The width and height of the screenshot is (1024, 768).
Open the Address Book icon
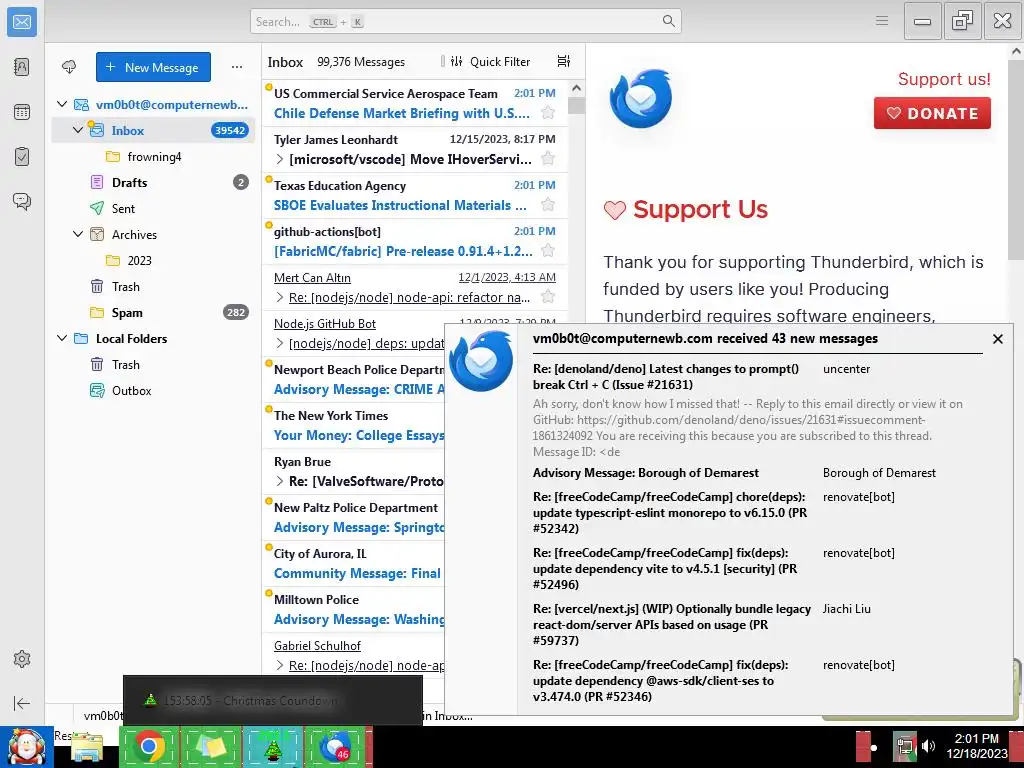tap(22, 67)
